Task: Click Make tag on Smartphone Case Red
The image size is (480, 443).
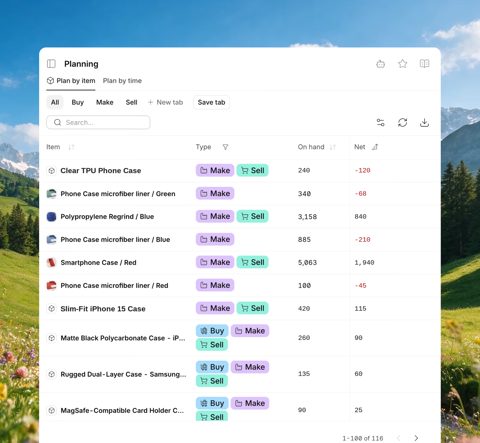Action: (215, 262)
